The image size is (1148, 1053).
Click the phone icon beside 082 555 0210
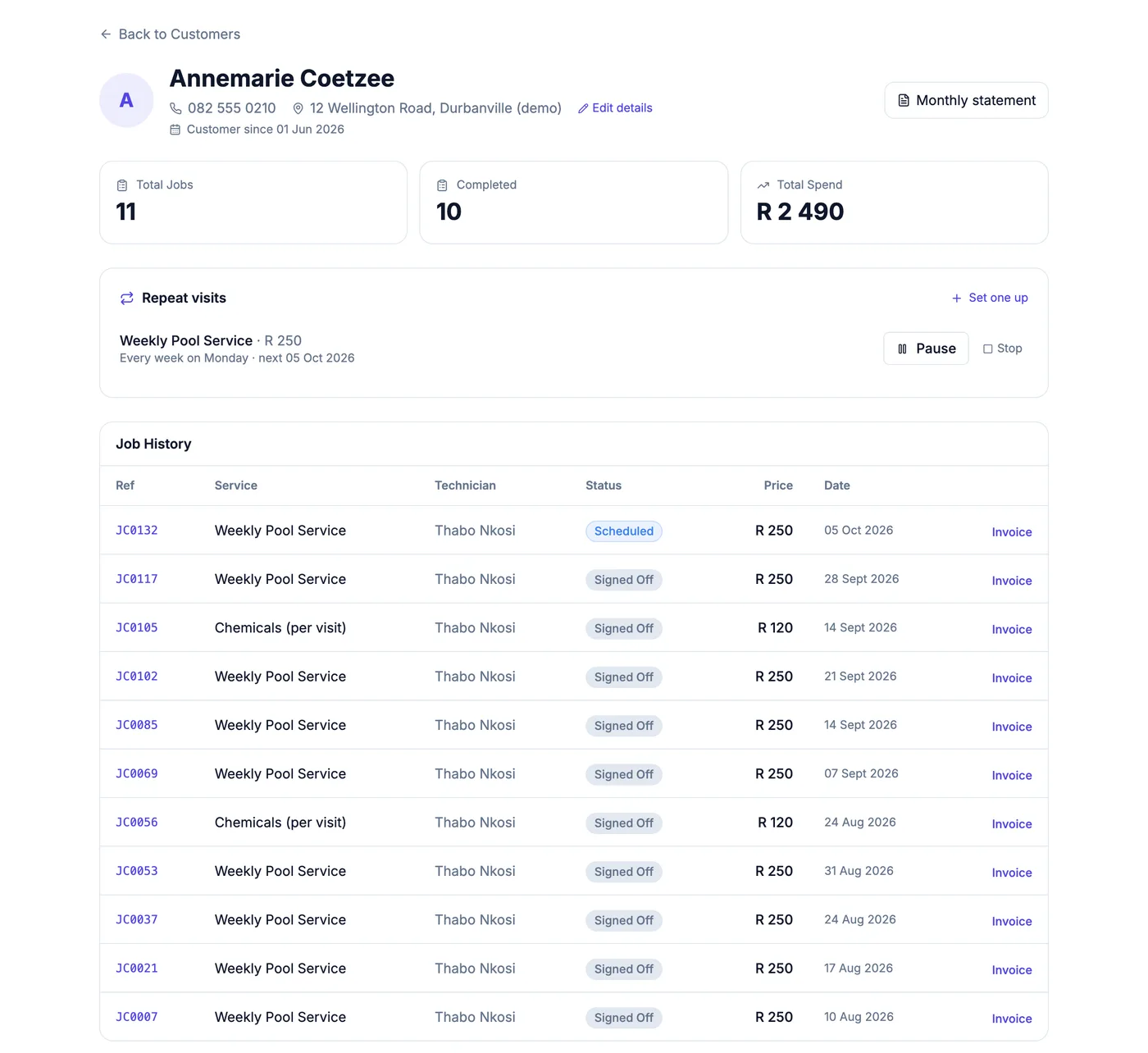coord(175,108)
